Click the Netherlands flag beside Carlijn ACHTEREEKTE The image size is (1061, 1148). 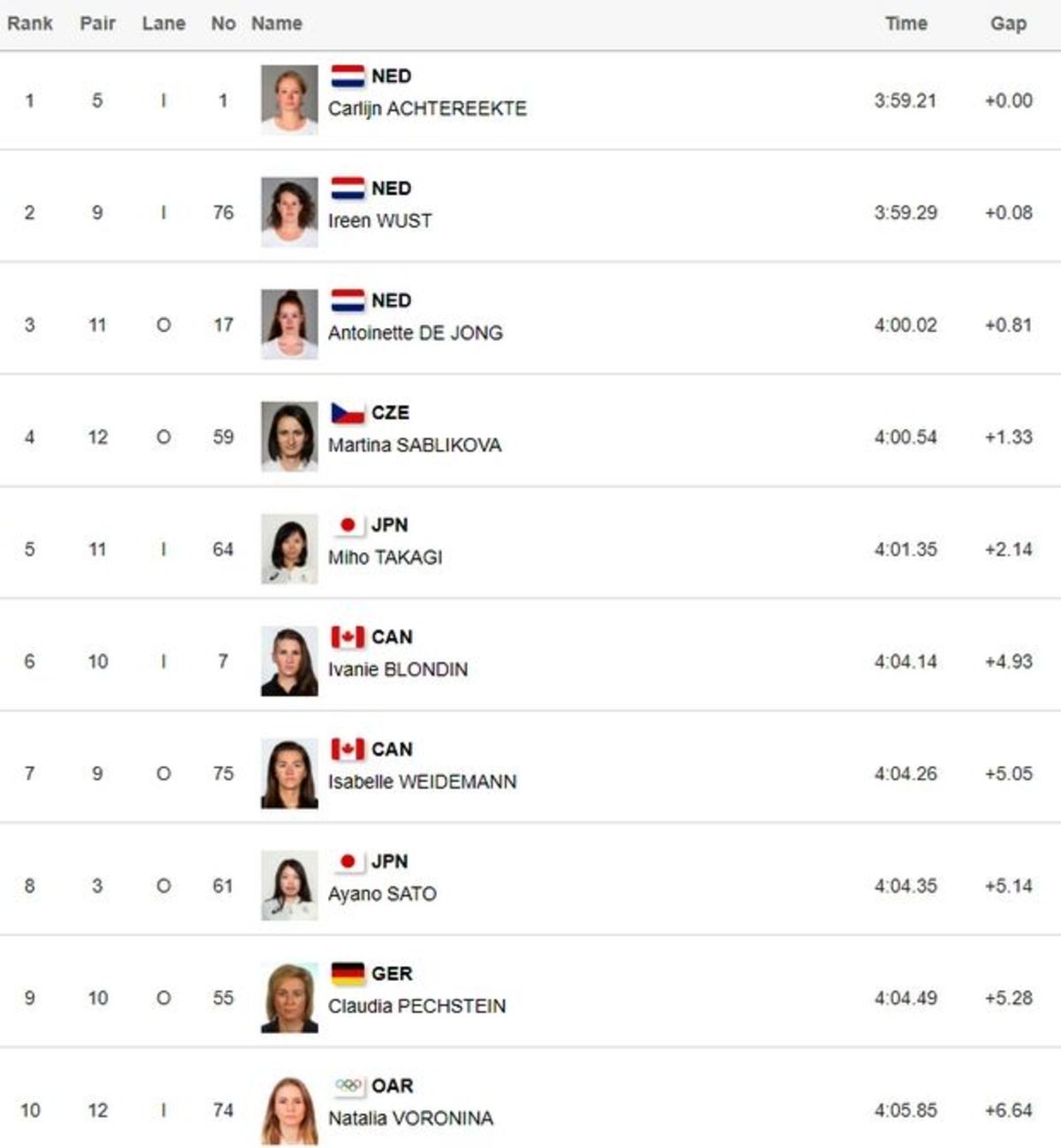pyautogui.click(x=347, y=76)
